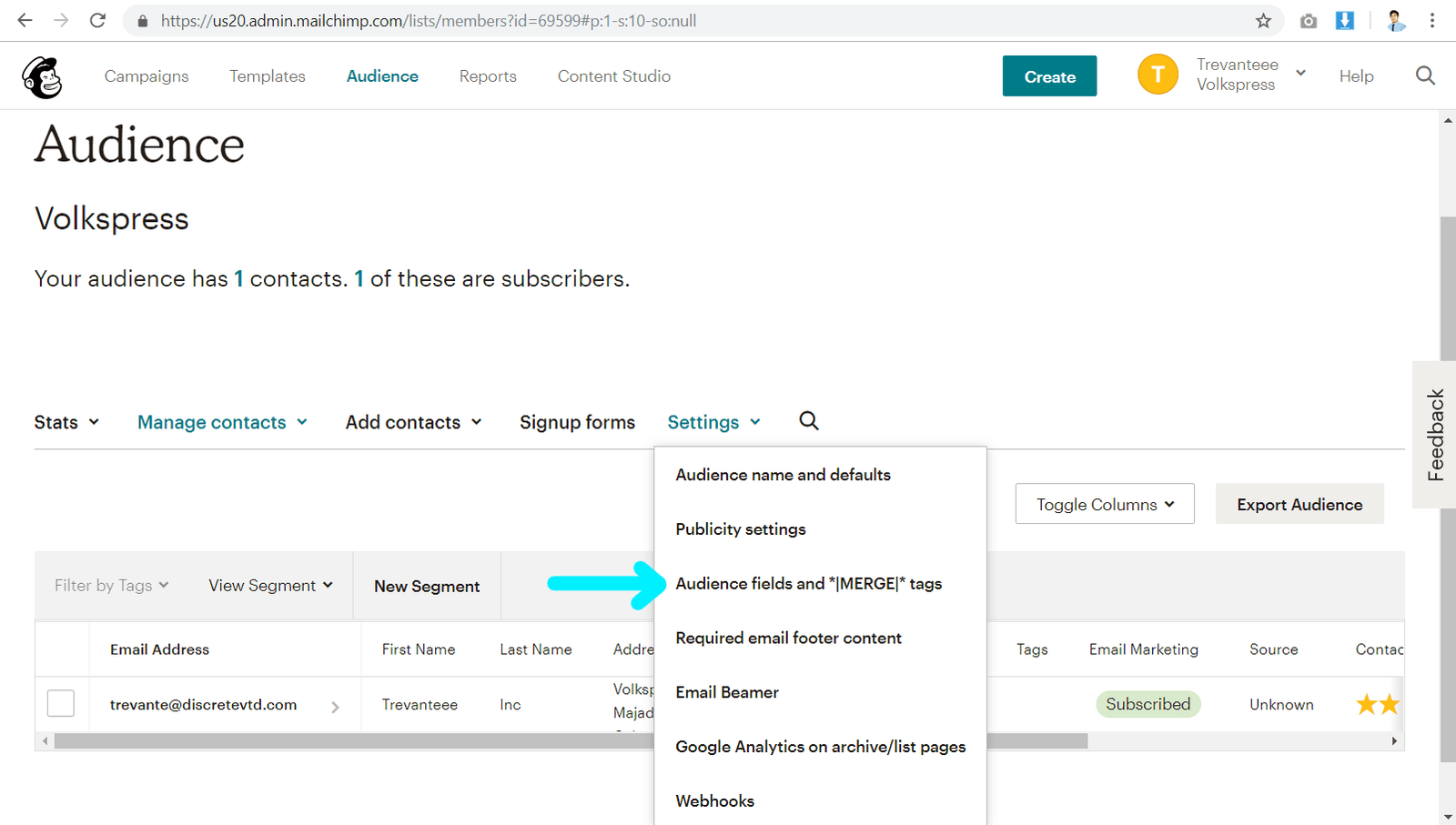This screenshot has width=1456, height=825.
Task: Click the page vertical scrollbar
Action: coord(1448,489)
